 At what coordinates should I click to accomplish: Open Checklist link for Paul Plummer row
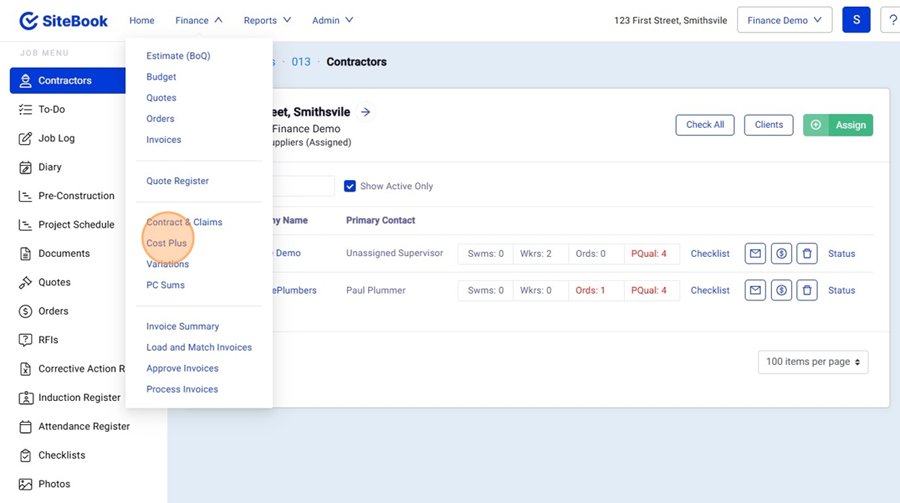click(710, 291)
